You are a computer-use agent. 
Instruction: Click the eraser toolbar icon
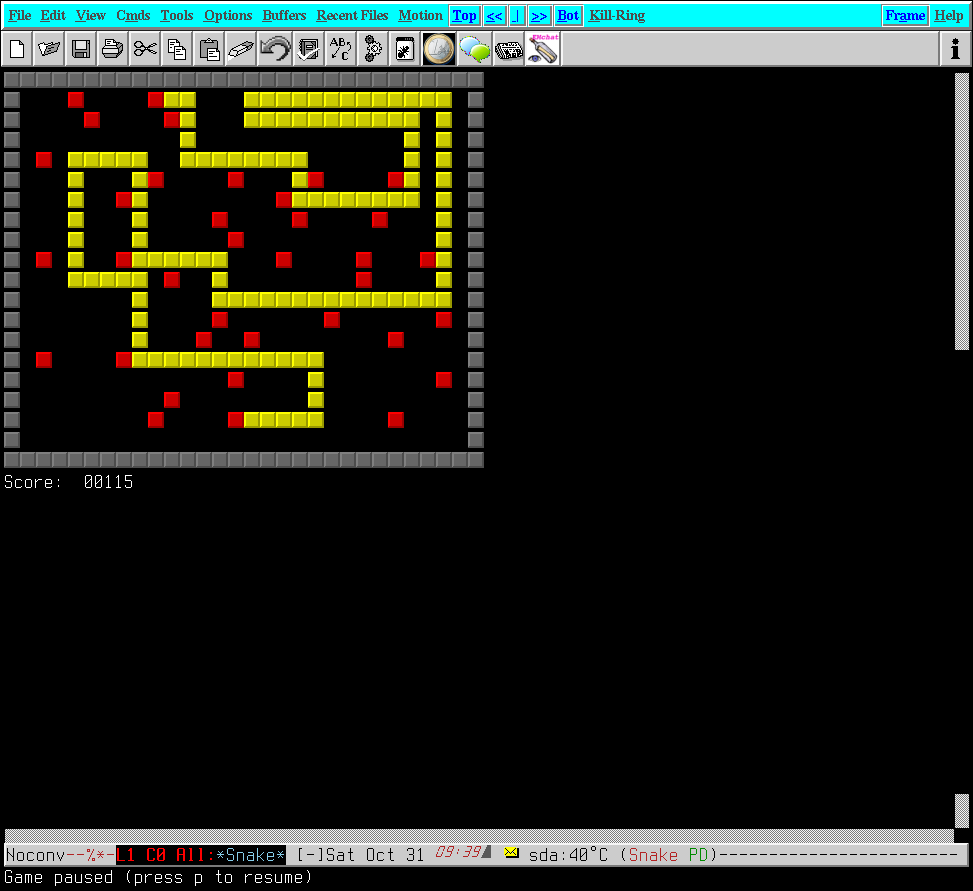pos(241,49)
